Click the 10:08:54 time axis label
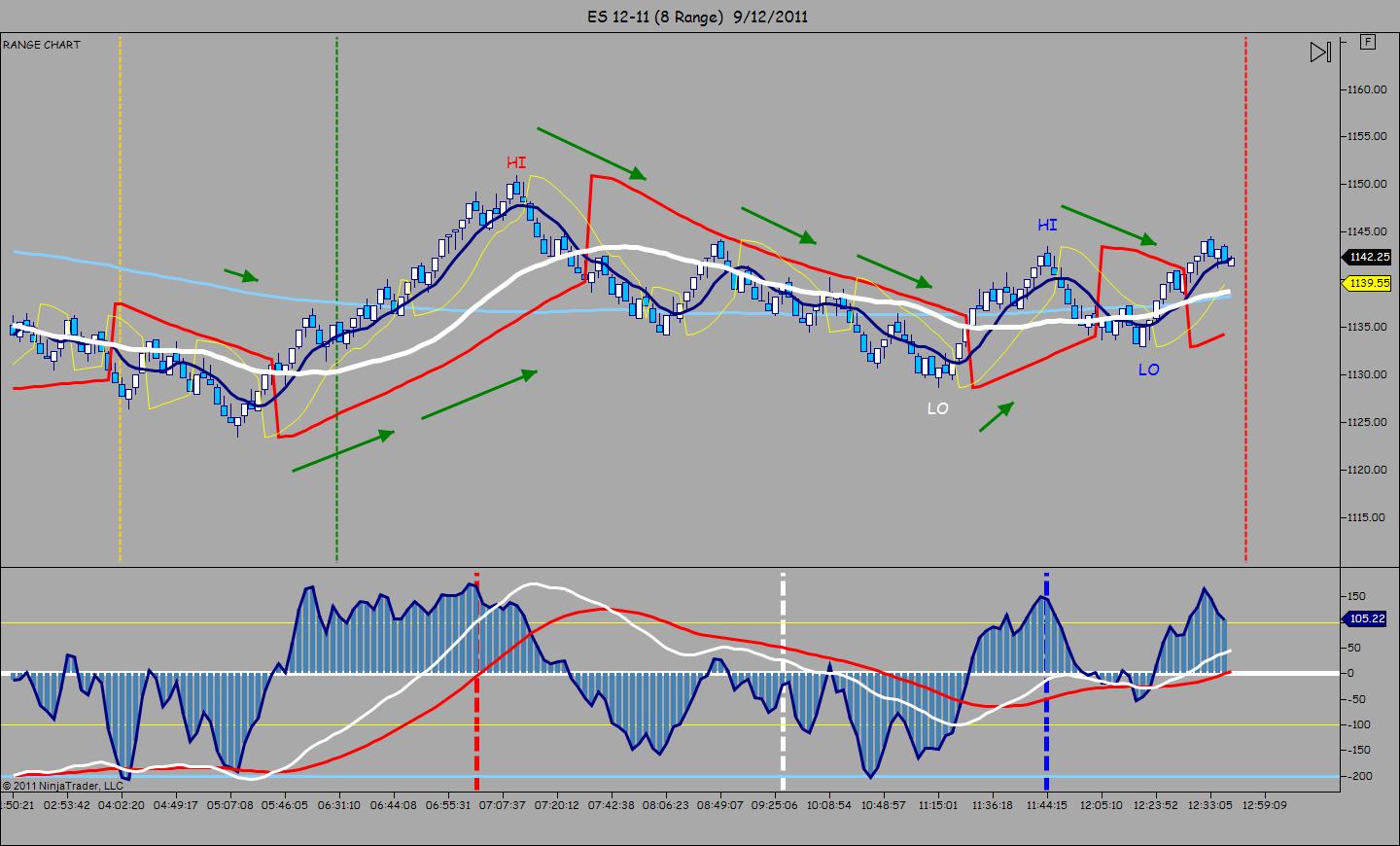 829,805
